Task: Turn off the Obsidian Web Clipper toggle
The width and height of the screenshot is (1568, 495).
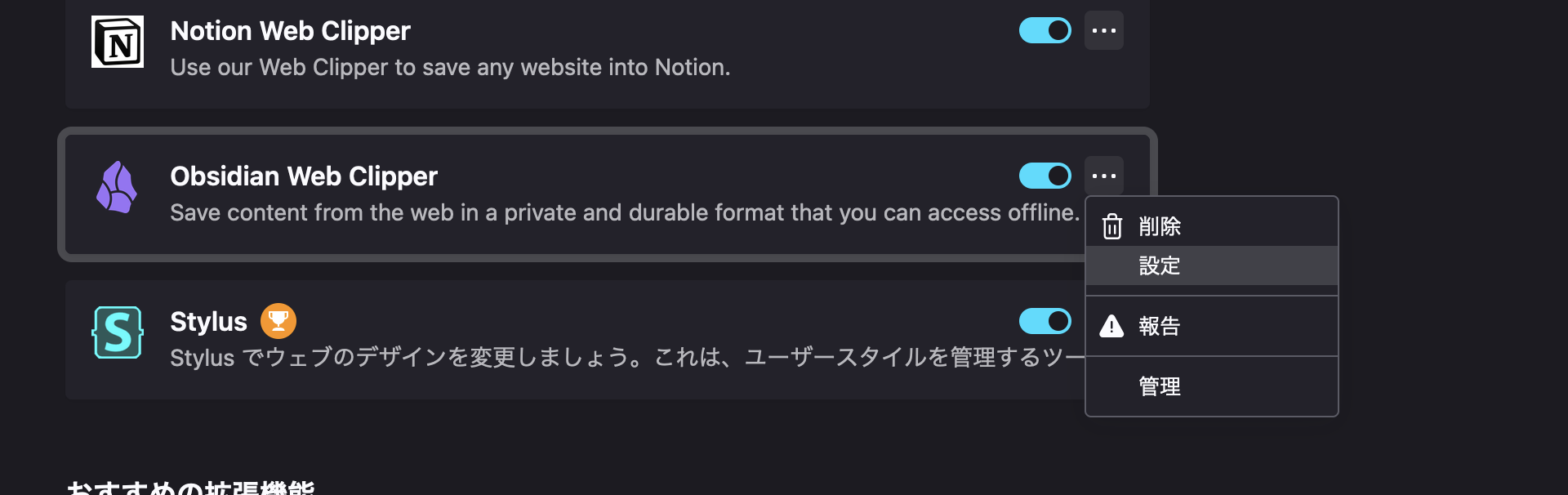Action: coord(1045,176)
